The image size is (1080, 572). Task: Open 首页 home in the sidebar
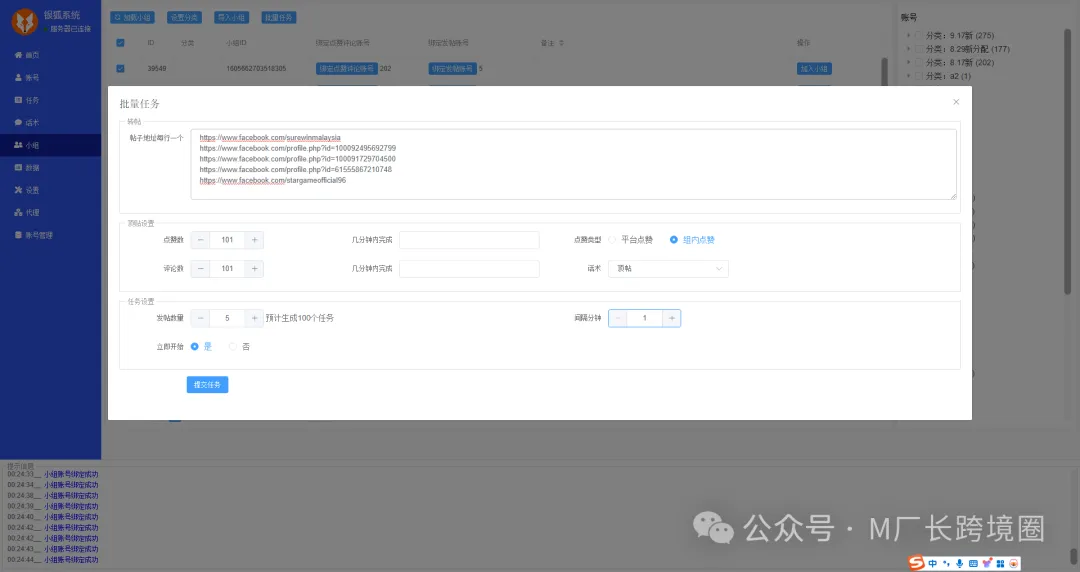(50, 55)
